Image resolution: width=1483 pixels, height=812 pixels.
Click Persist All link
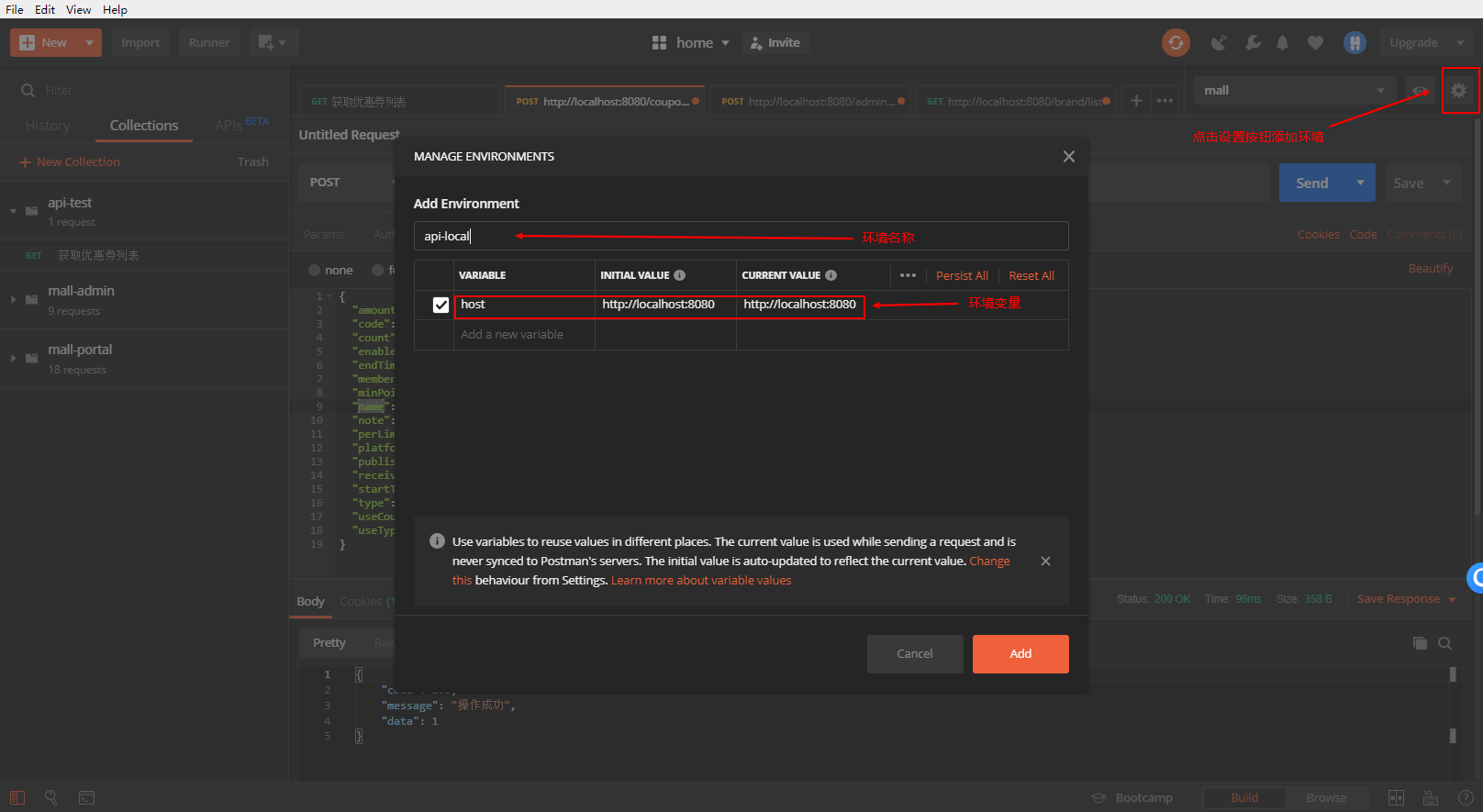point(962,275)
